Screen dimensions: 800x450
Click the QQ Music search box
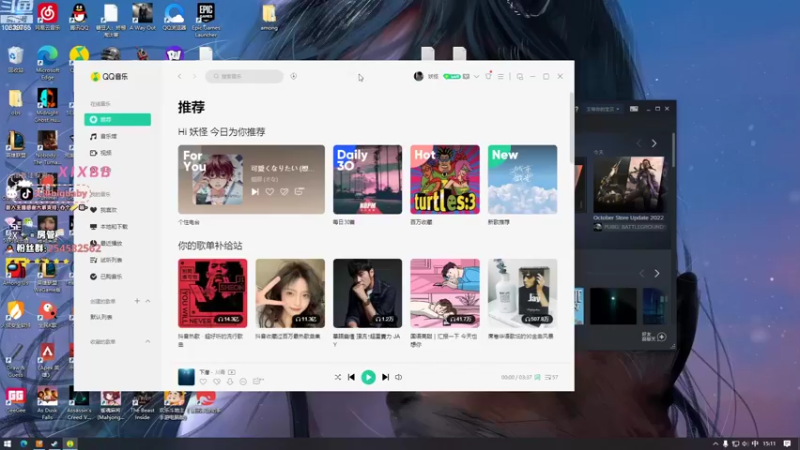click(244, 77)
